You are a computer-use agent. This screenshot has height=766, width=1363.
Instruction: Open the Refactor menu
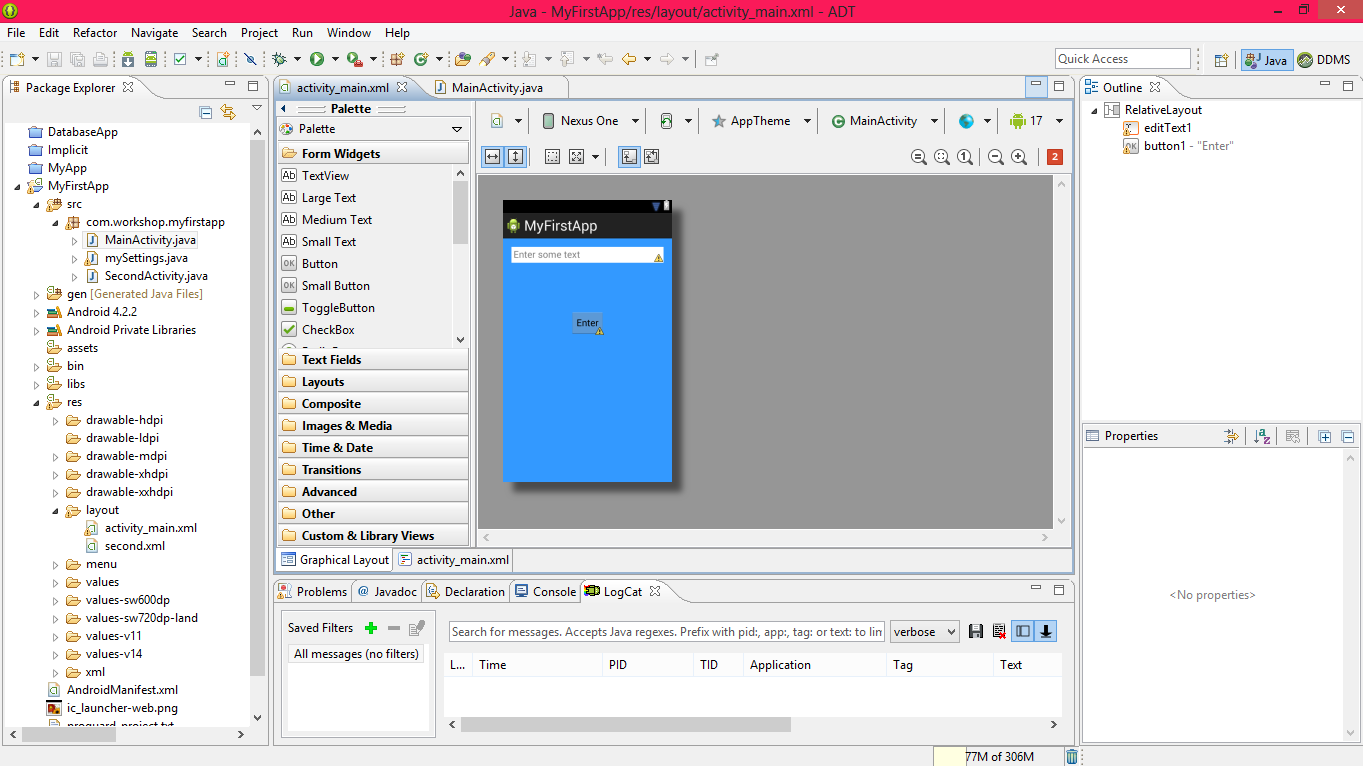[95, 32]
